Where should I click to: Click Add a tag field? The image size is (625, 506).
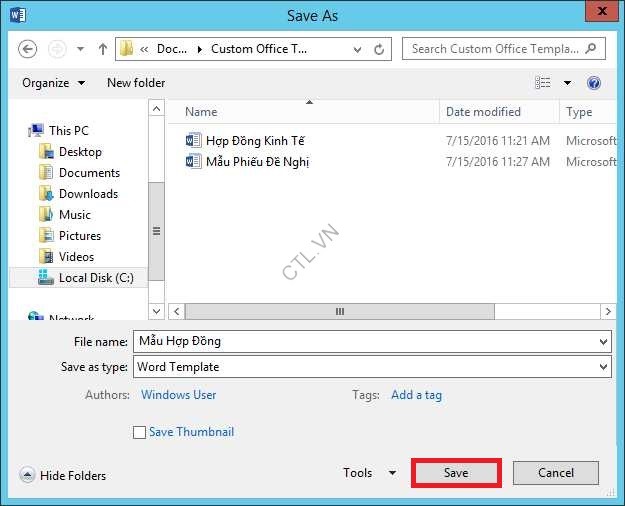coord(417,395)
